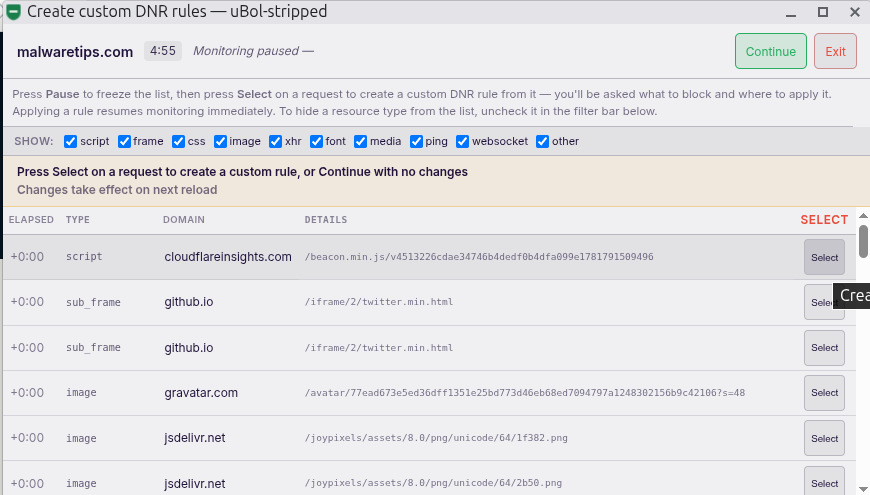Maximize the uBol-stripped window
This screenshot has width=870, height=495.
tap(823, 12)
